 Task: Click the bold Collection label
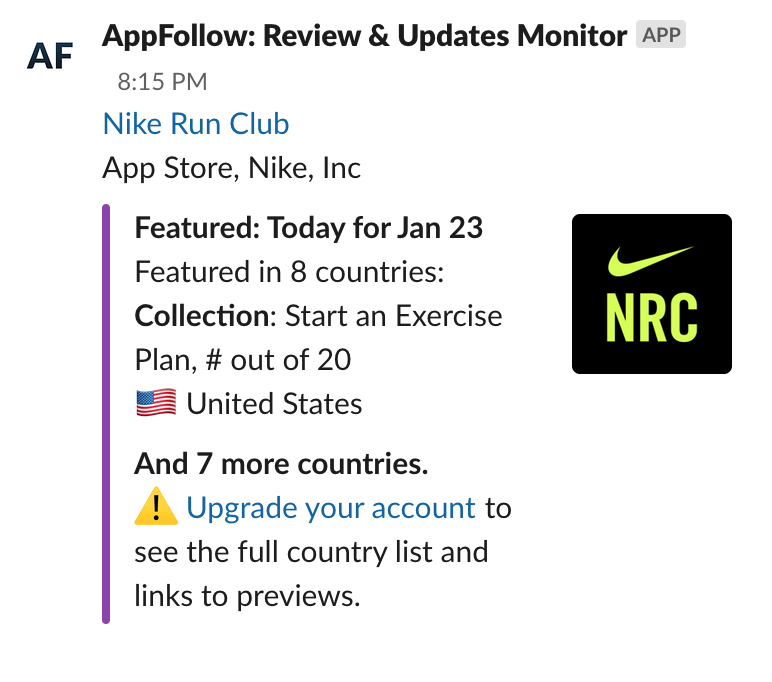pyautogui.click(x=202, y=316)
